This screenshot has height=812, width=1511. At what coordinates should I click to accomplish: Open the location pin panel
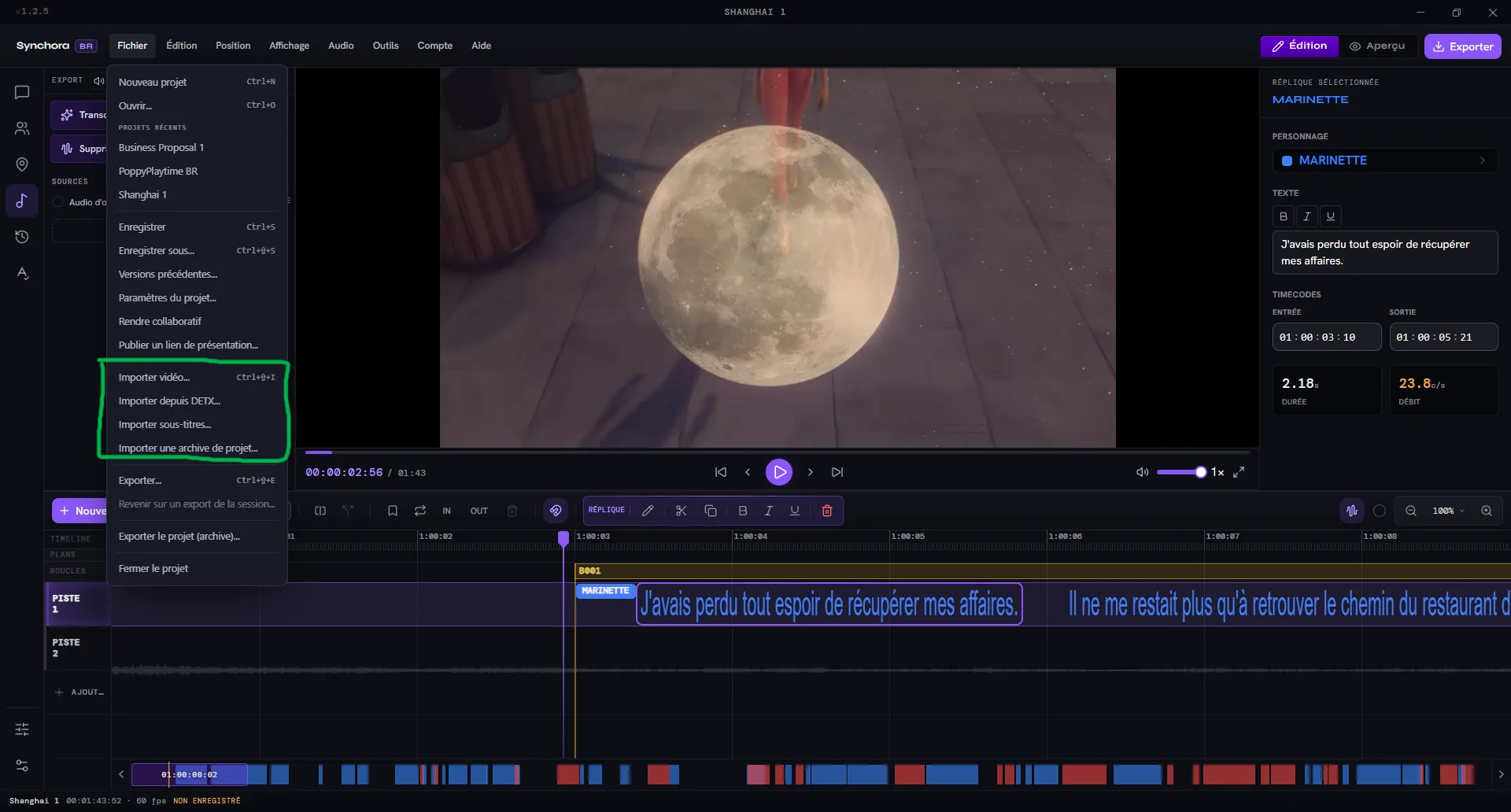(x=22, y=164)
